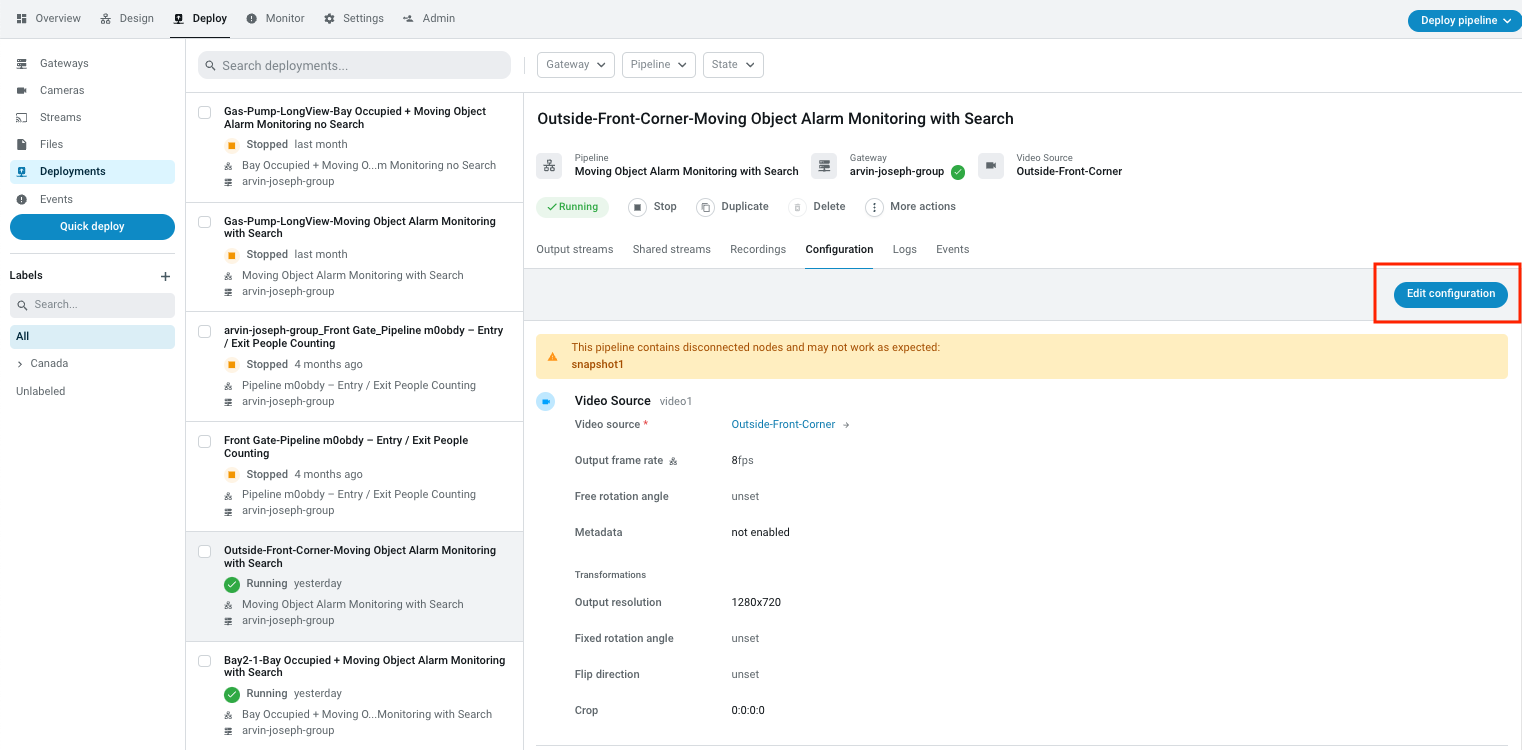Screen dimensions: 1522x750
Task: Duplicate this deployment
Action: [733, 207]
